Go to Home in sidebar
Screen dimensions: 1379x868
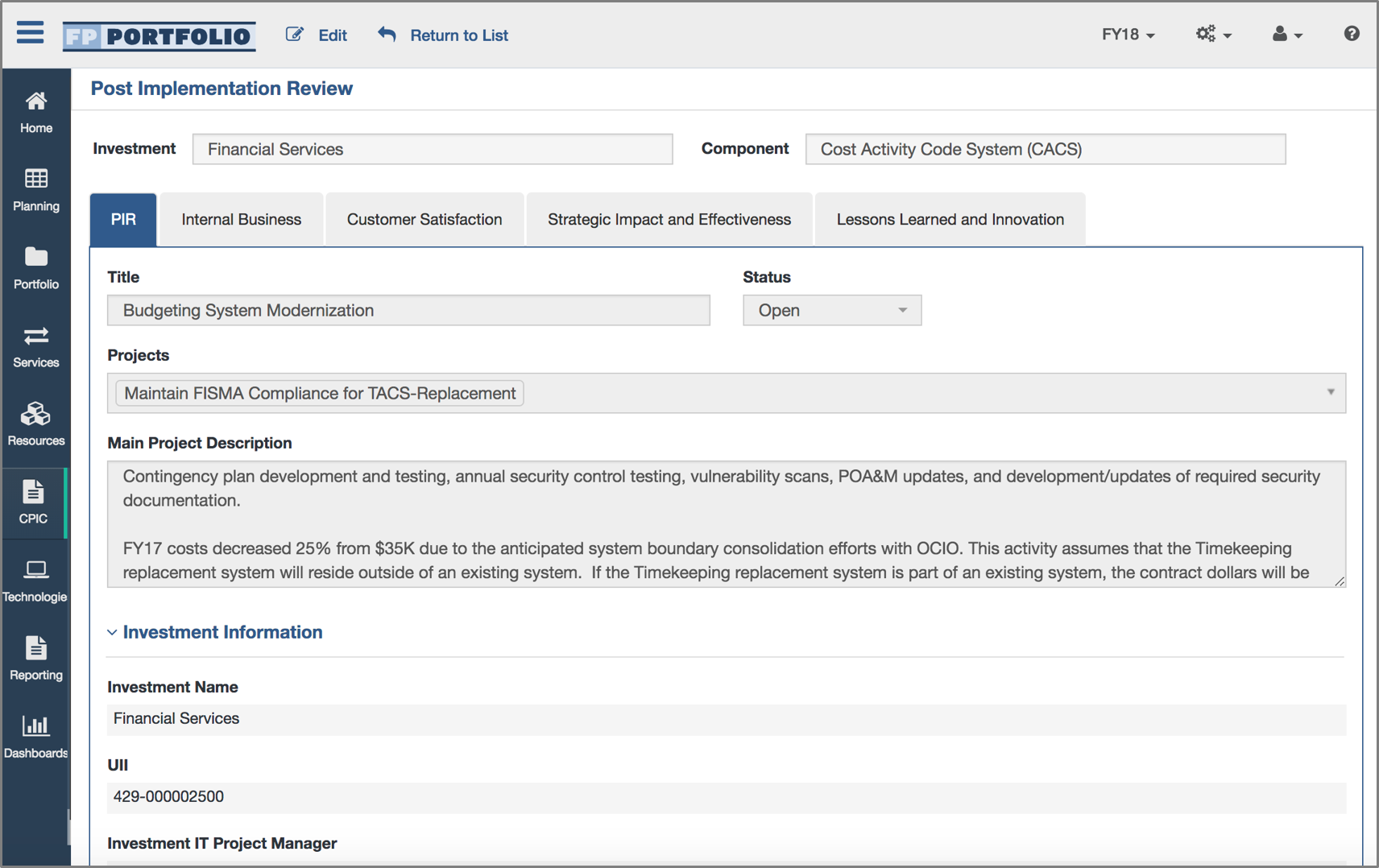point(35,113)
